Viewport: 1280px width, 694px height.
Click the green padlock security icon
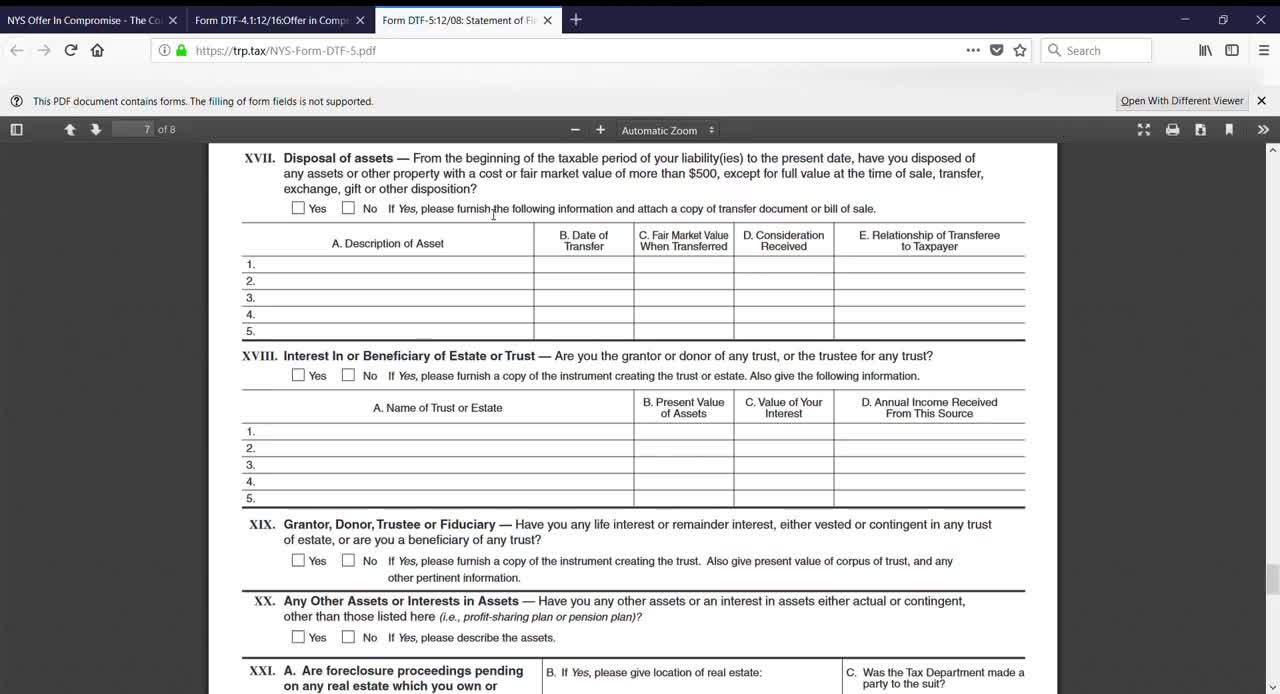pyautogui.click(x=181, y=50)
